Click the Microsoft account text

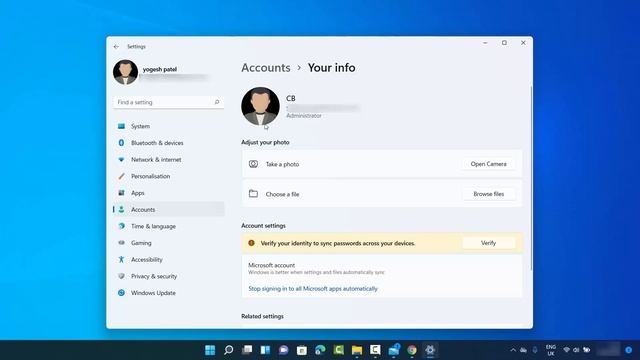click(271, 265)
